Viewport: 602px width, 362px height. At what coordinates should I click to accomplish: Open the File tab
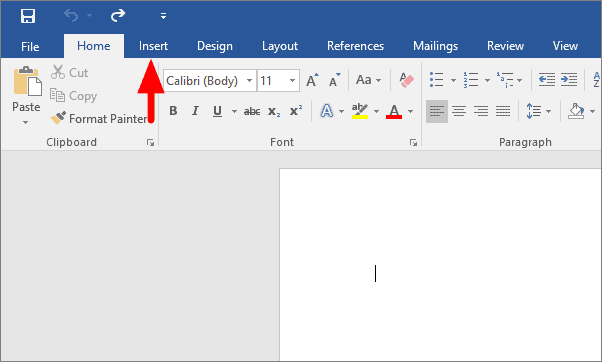tap(30, 46)
